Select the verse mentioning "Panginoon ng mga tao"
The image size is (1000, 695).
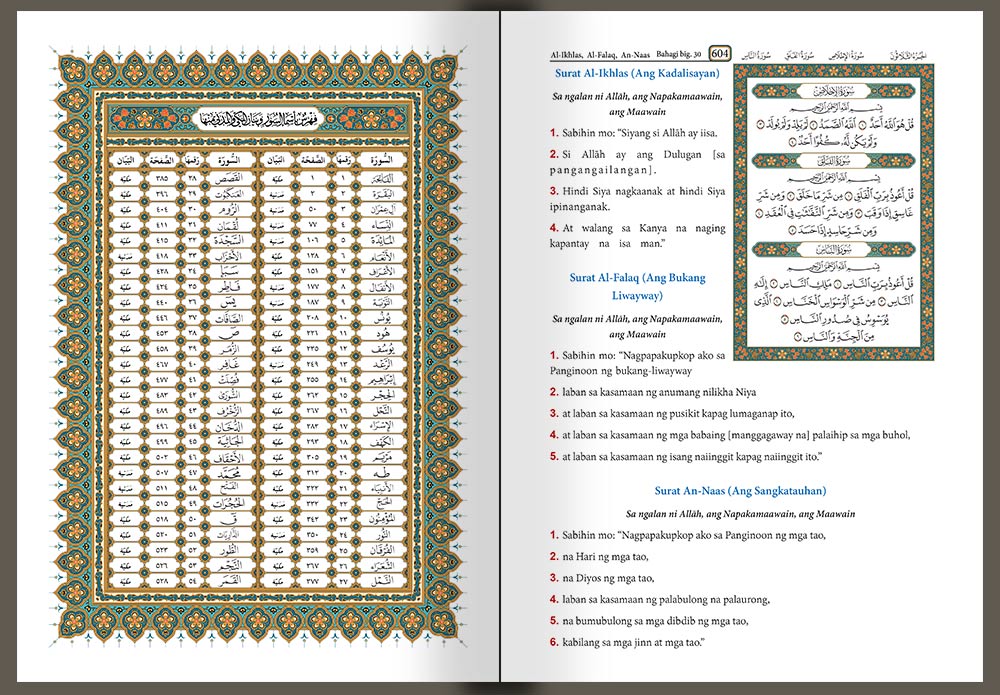[x=688, y=535]
